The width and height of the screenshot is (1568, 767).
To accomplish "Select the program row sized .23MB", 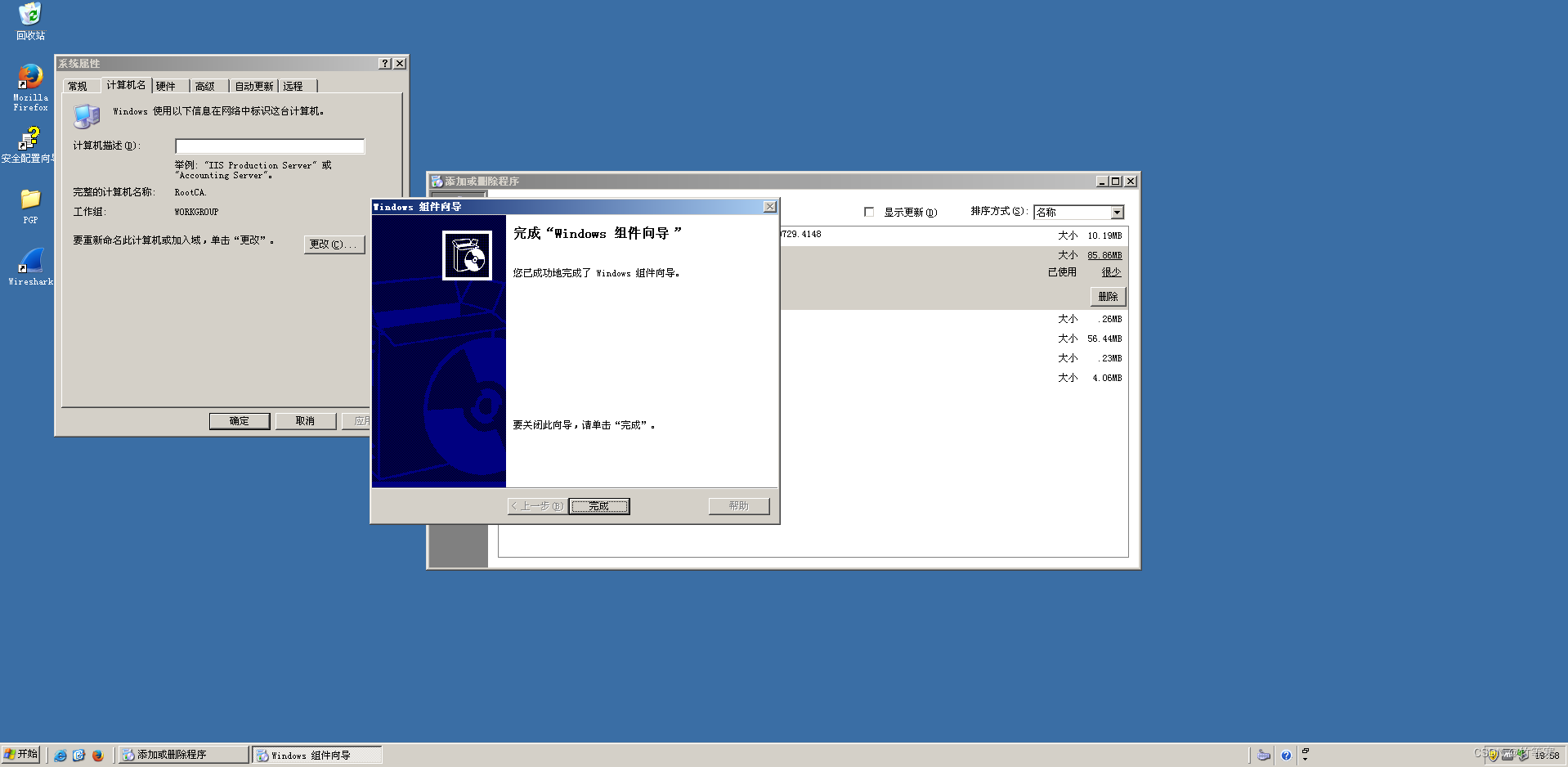I will coord(953,358).
